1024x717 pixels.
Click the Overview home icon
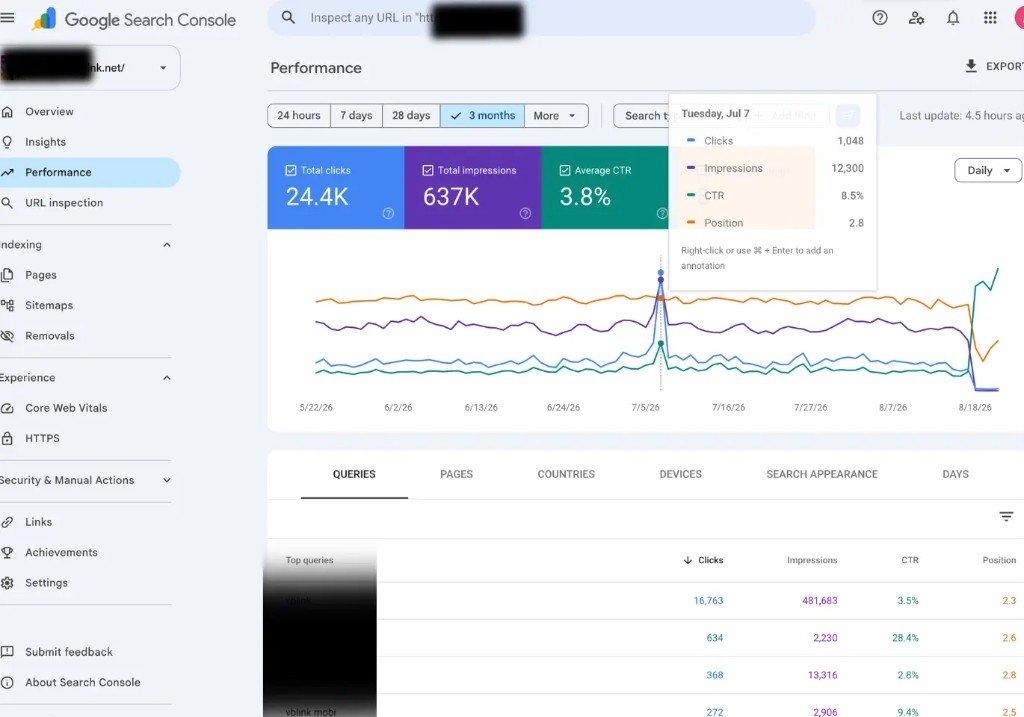7,112
